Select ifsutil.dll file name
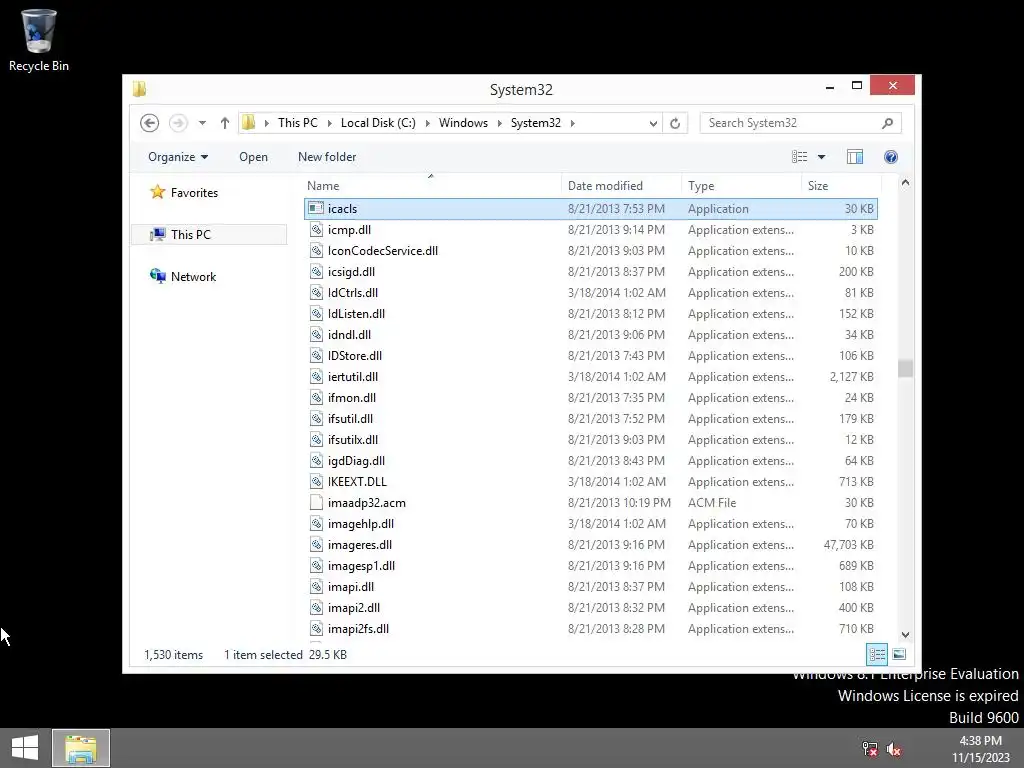This screenshot has width=1024, height=768. [x=350, y=419]
